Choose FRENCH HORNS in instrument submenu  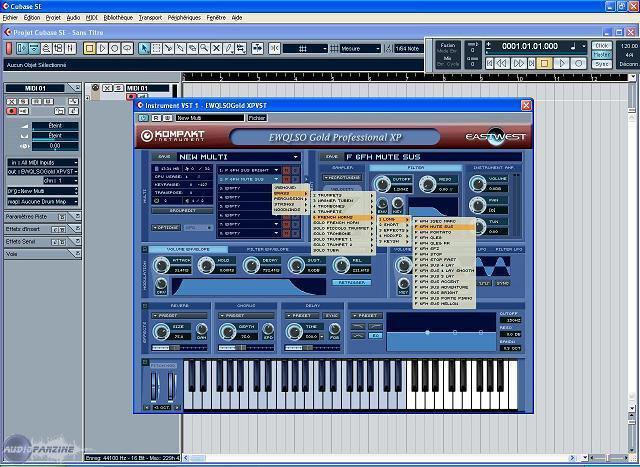click(343, 218)
